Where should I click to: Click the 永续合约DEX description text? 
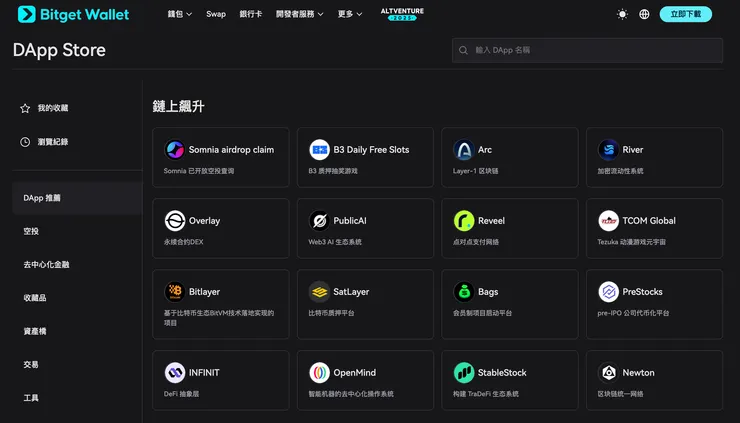pos(184,242)
